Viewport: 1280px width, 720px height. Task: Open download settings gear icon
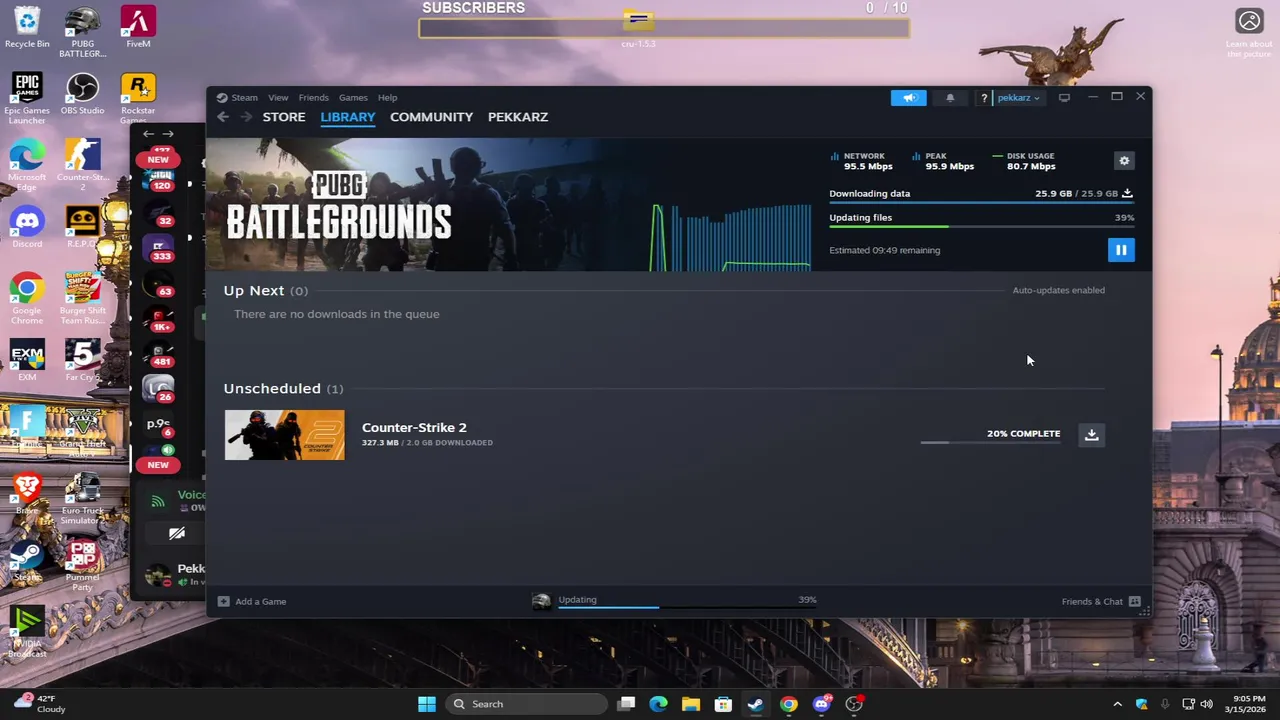click(x=1124, y=161)
